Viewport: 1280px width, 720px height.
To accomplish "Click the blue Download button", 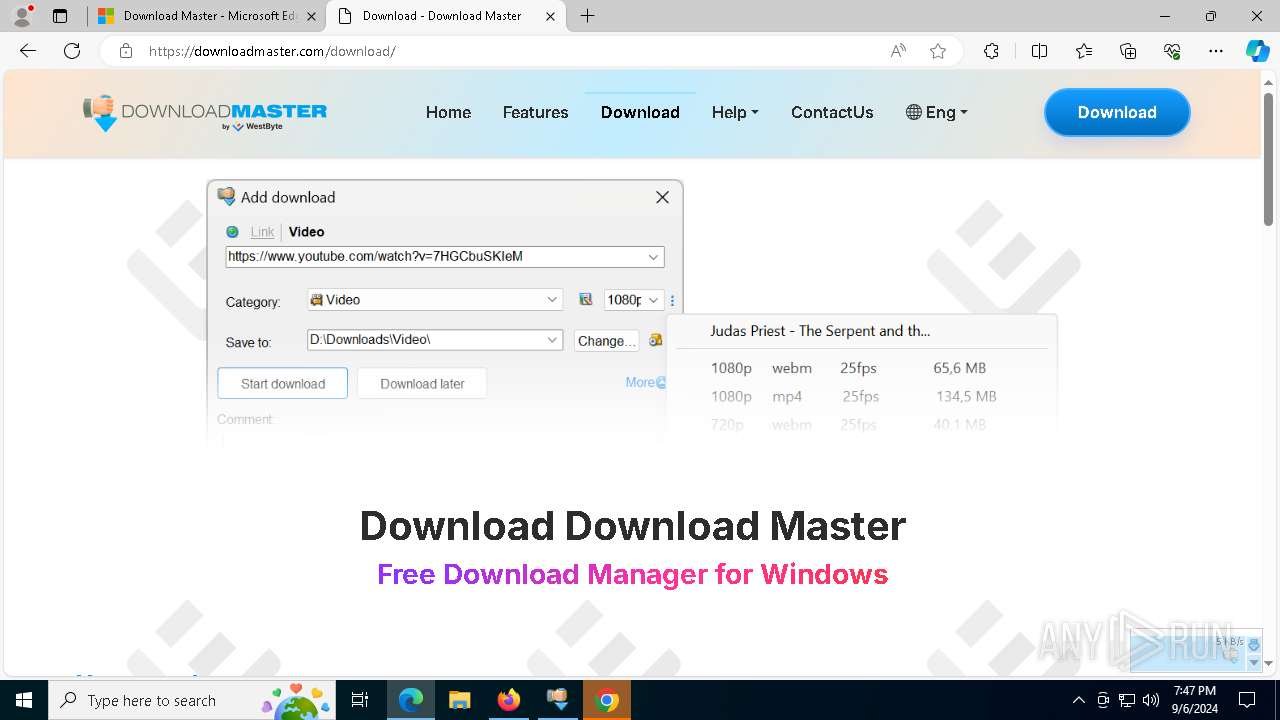I will (x=1117, y=112).
